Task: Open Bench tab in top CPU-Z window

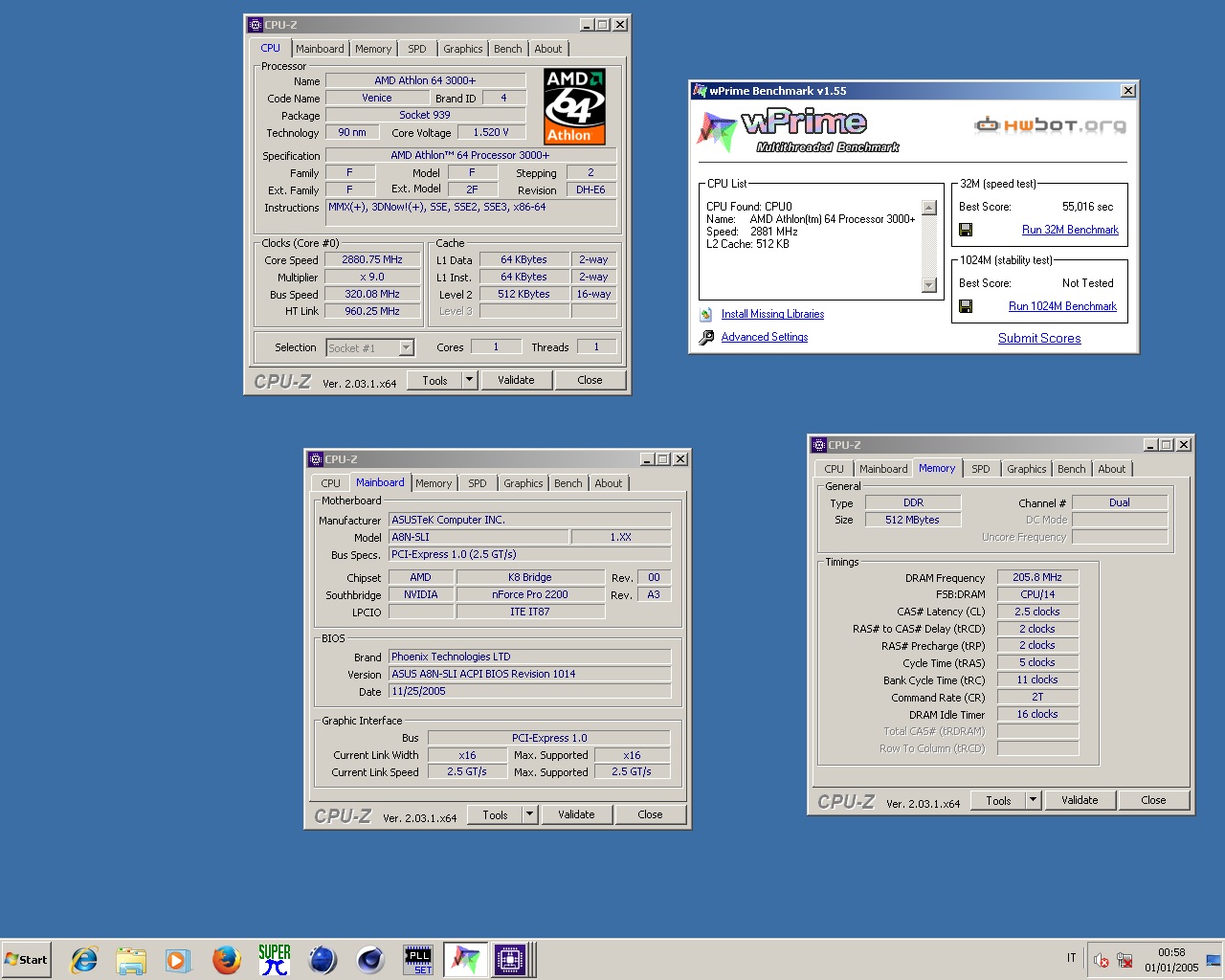Action: [x=508, y=49]
